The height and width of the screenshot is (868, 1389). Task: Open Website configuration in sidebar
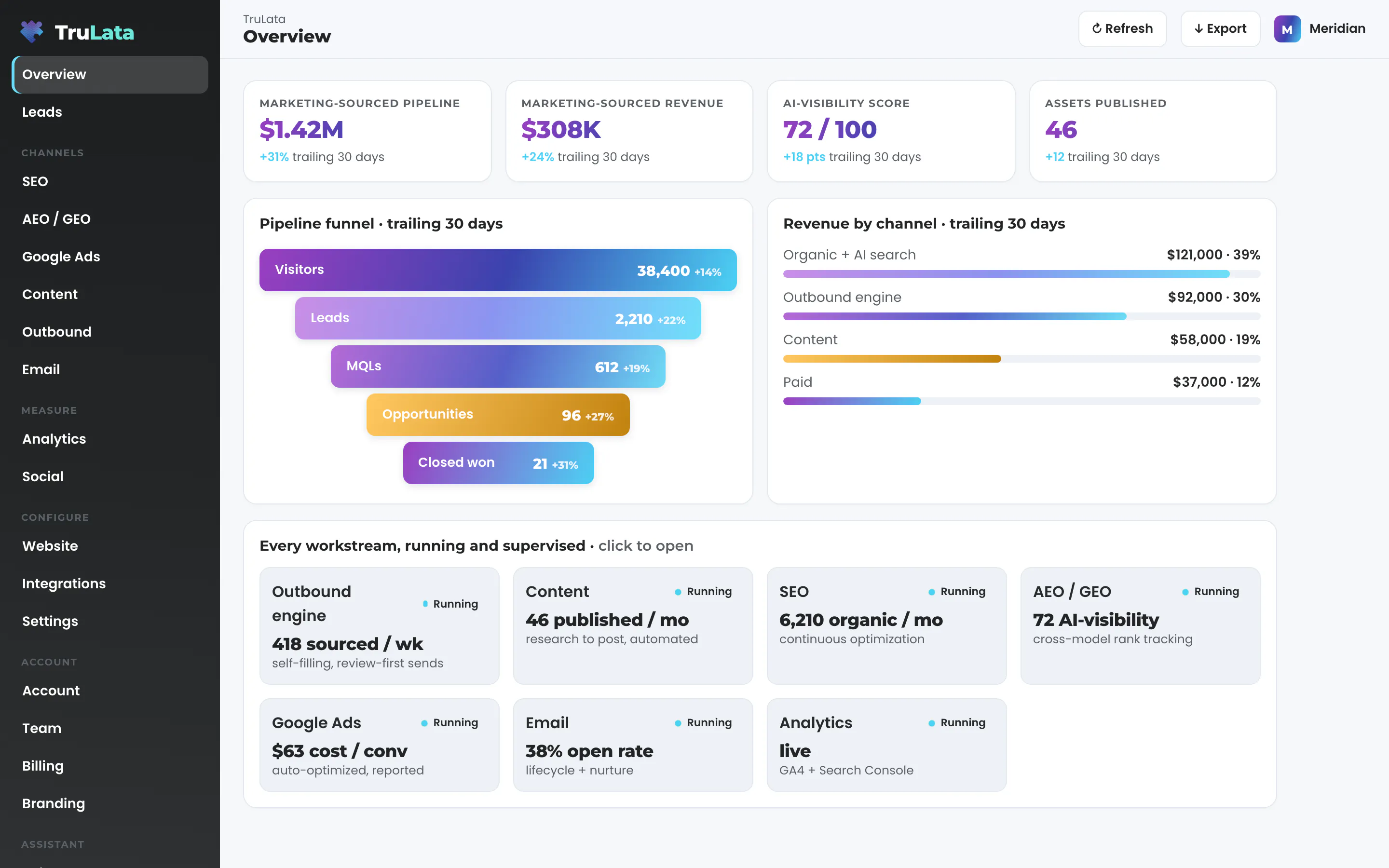pyautogui.click(x=109, y=546)
